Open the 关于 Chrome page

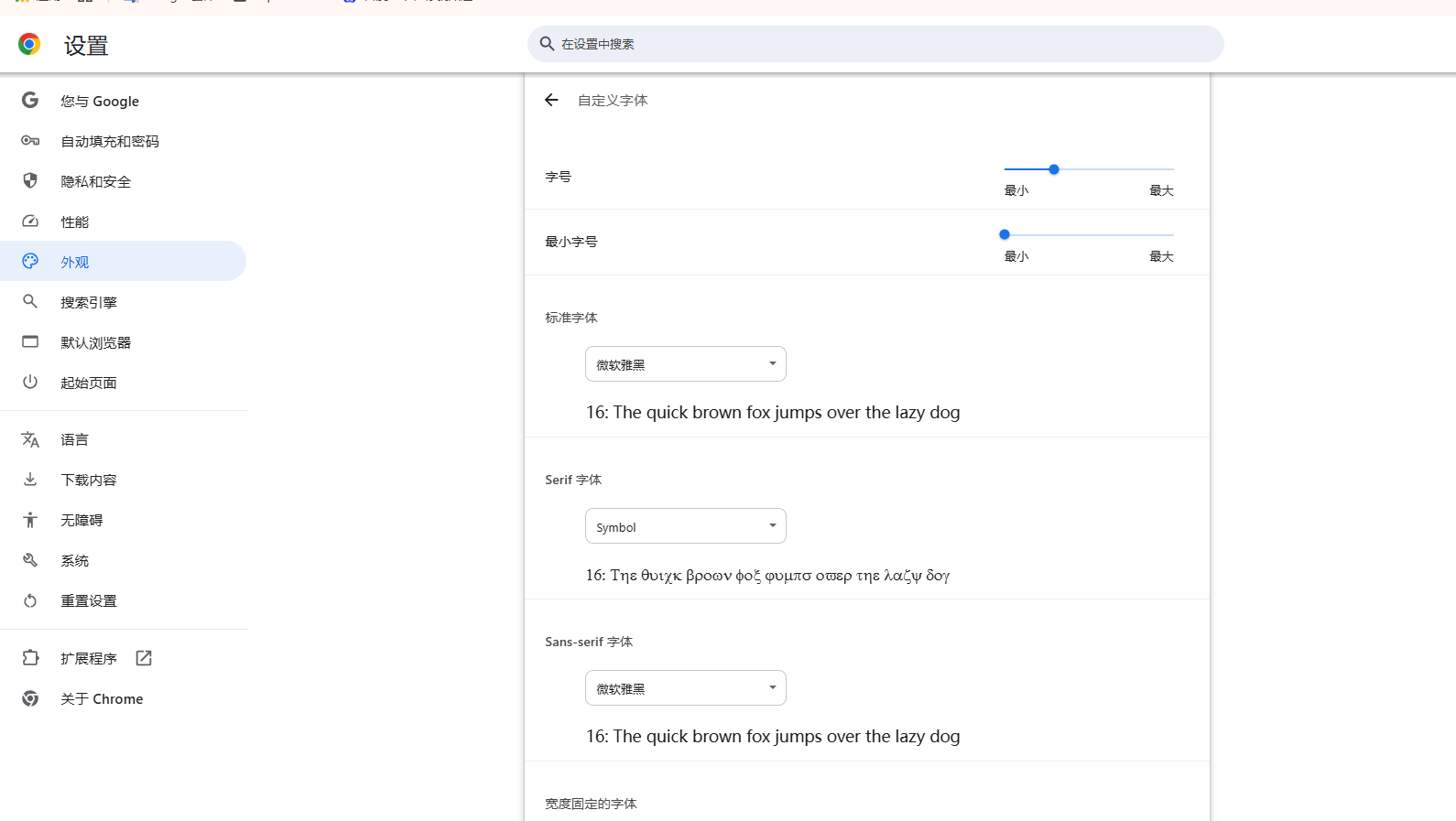pyautogui.click(x=124, y=698)
